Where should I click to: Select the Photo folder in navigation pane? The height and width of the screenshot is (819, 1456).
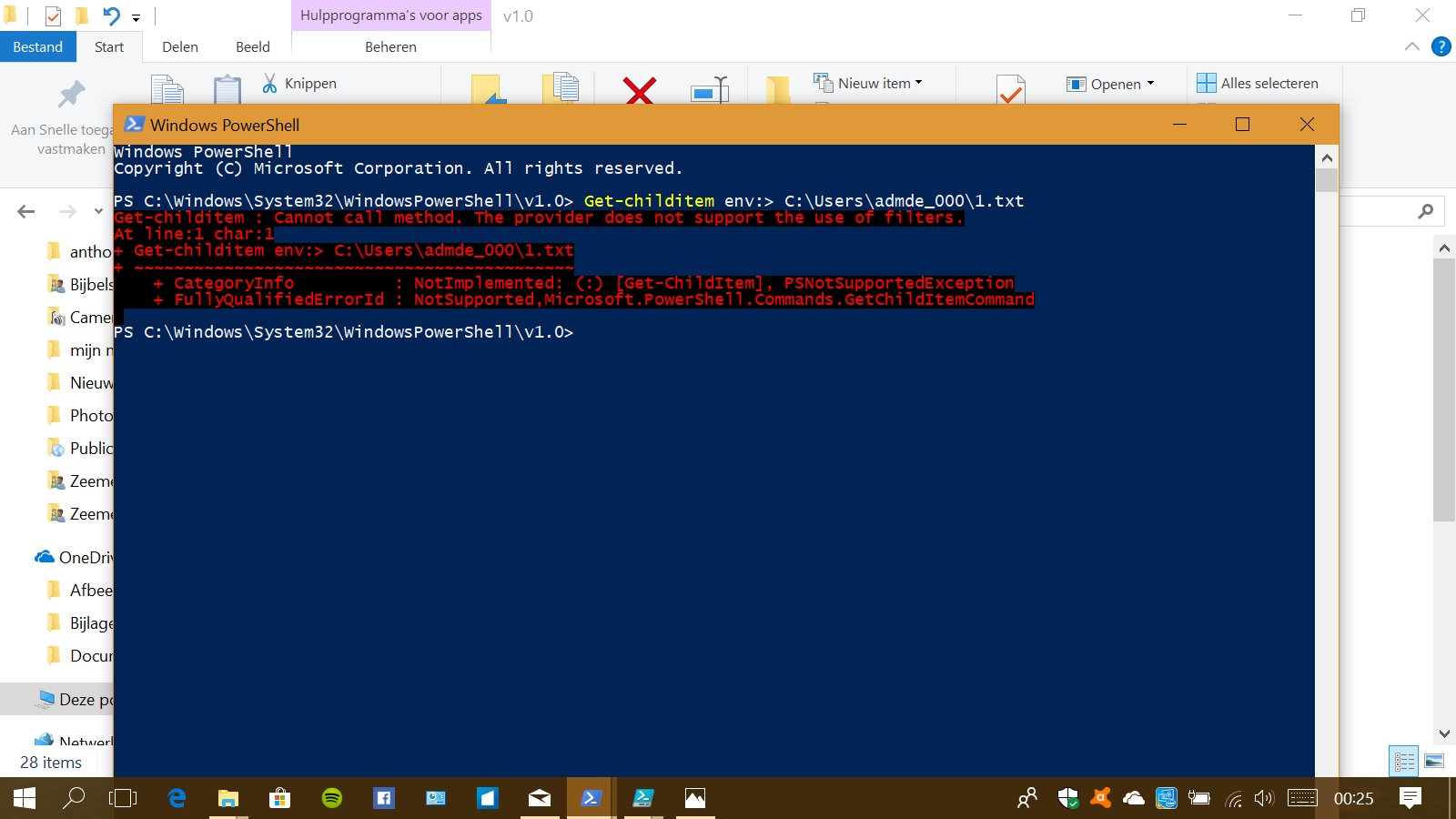(x=80, y=415)
